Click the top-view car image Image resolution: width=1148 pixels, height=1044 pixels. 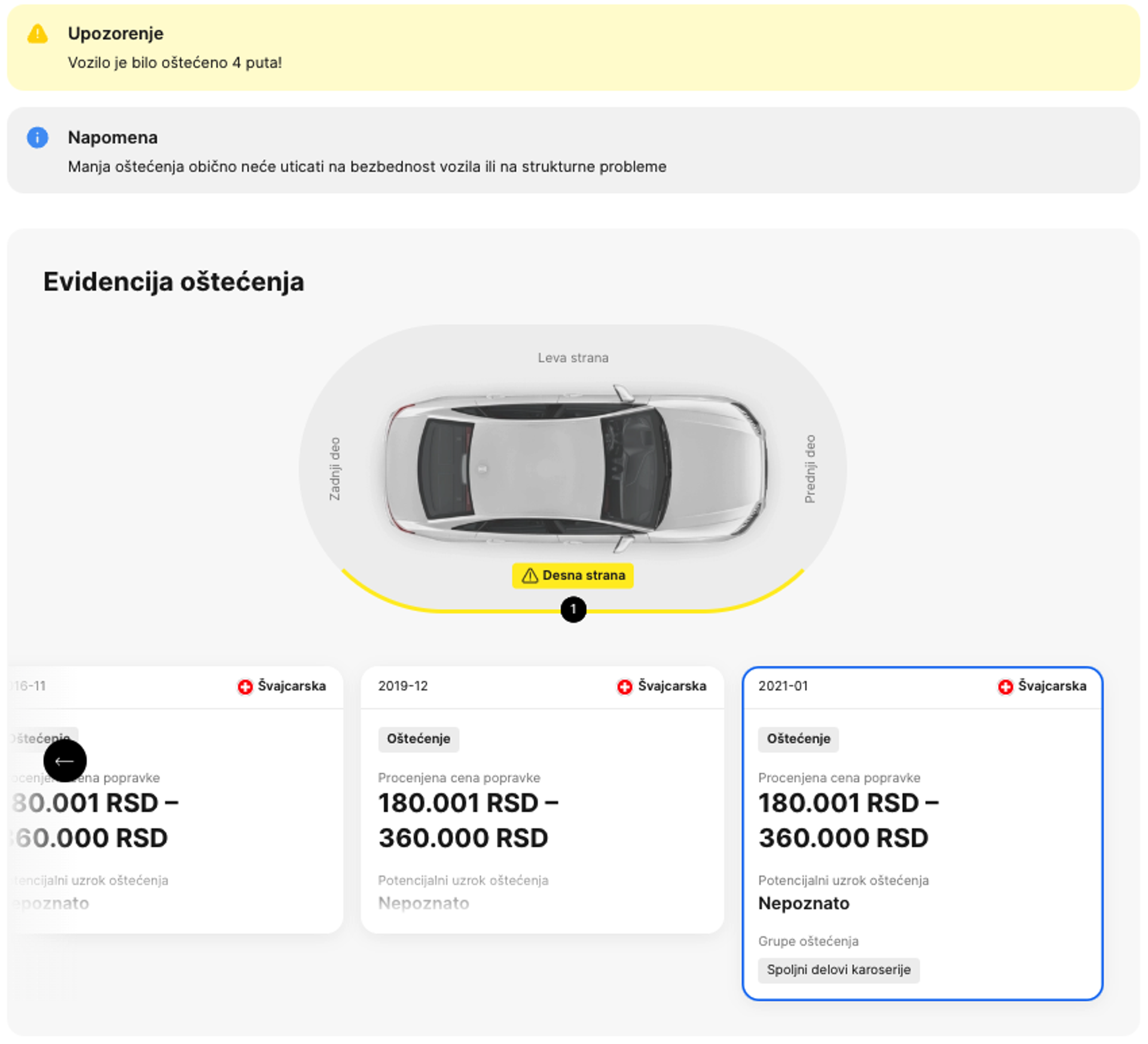(x=574, y=468)
